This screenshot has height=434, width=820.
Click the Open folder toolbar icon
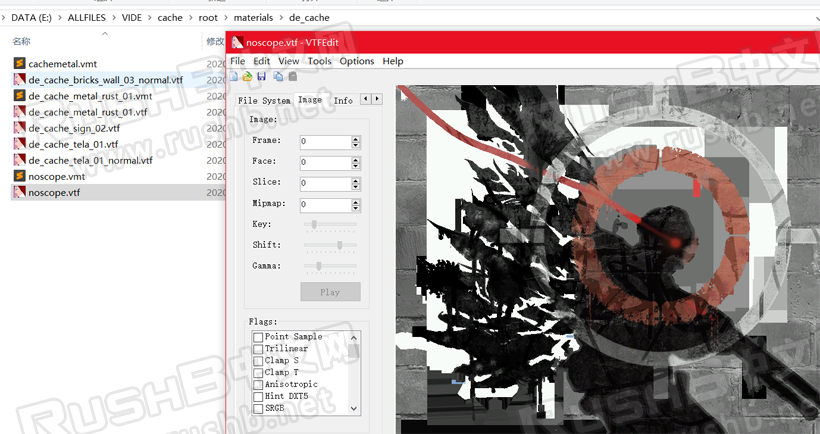[x=246, y=76]
